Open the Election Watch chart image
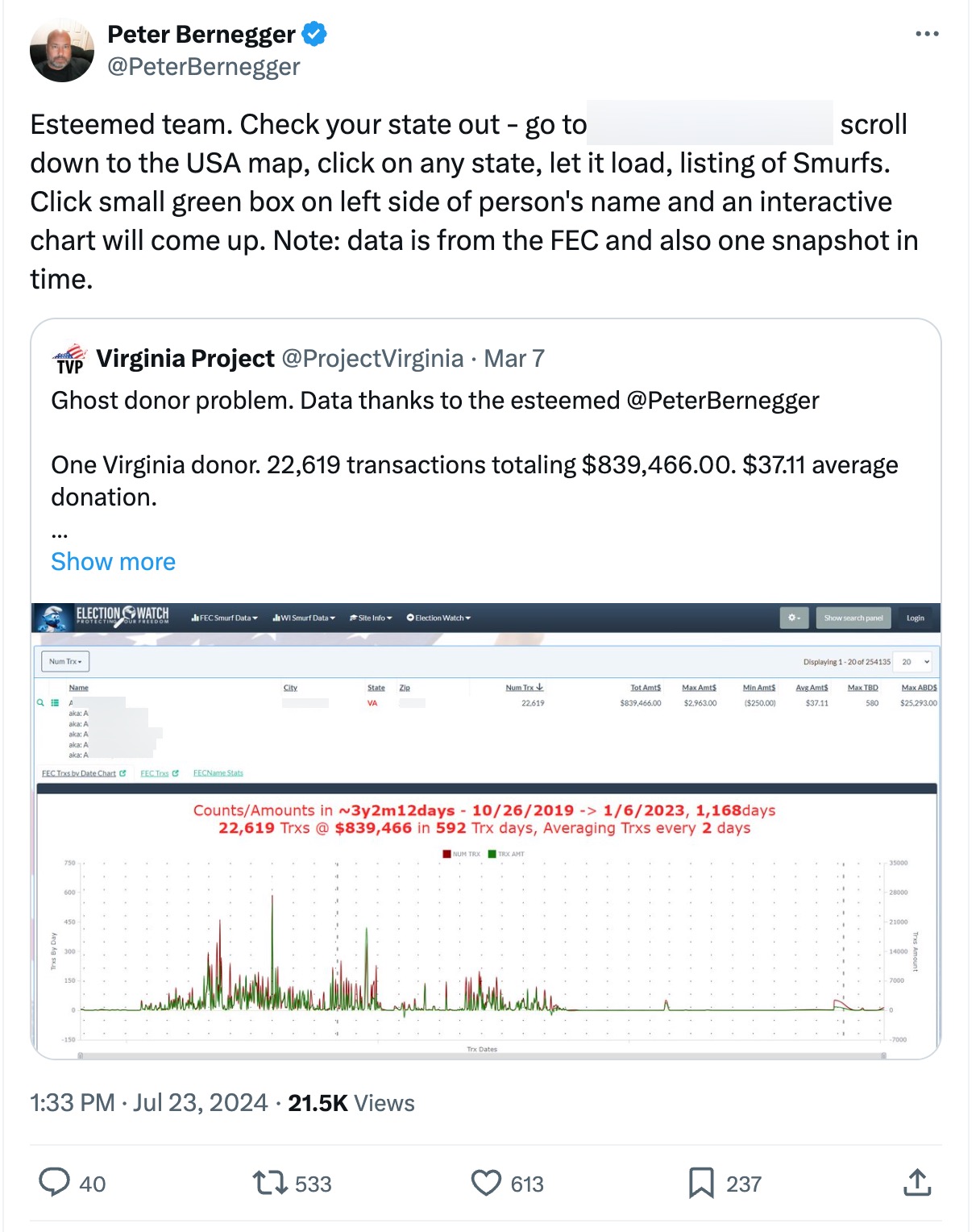The image size is (980, 1232). (x=485, y=830)
